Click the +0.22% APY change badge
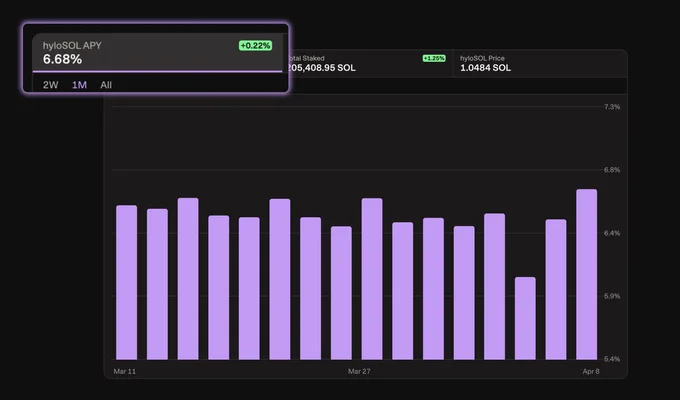The height and width of the screenshot is (400, 680). pyautogui.click(x=255, y=46)
